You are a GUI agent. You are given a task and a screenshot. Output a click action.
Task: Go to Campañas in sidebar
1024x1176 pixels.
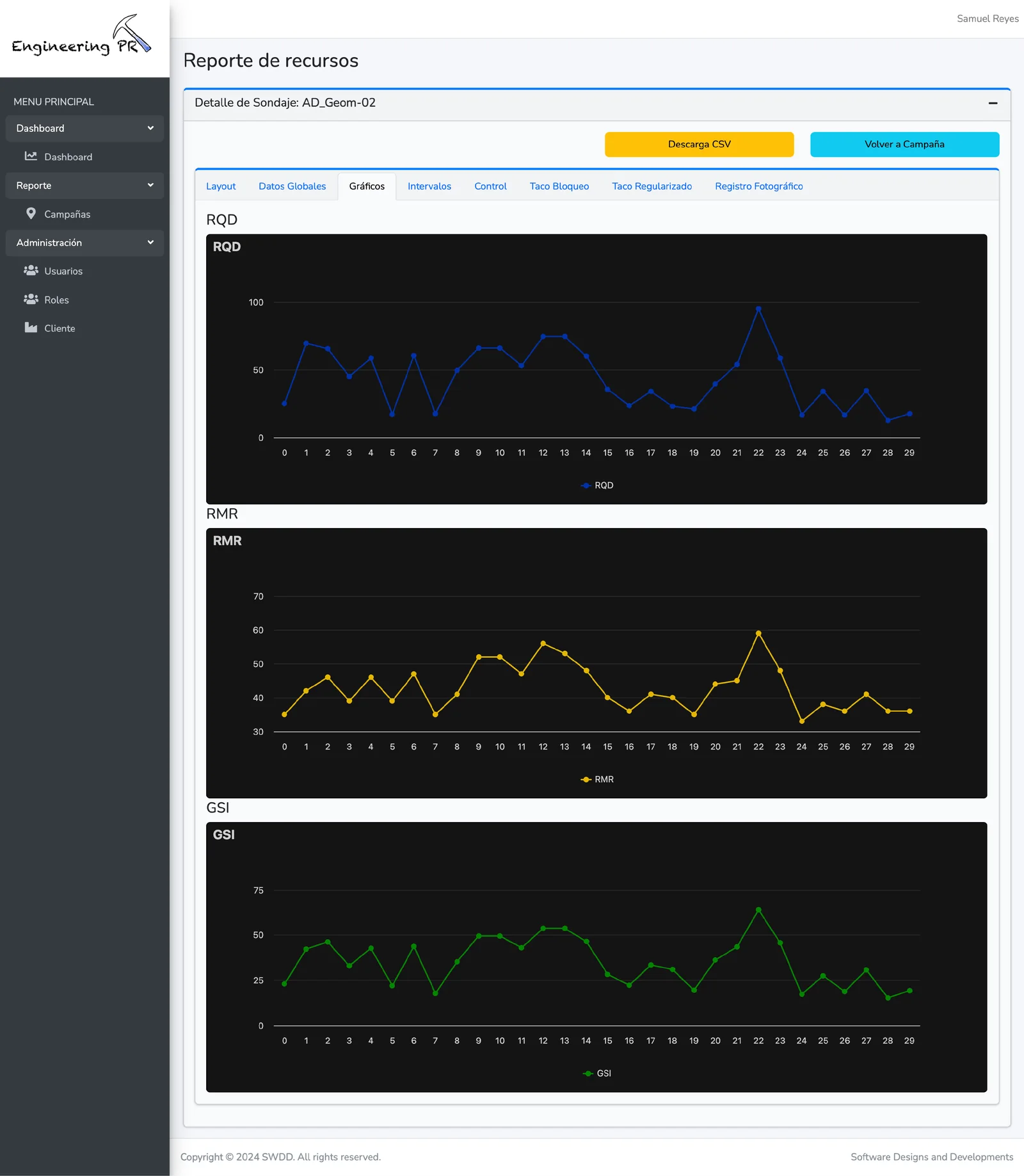pos(67,214)
